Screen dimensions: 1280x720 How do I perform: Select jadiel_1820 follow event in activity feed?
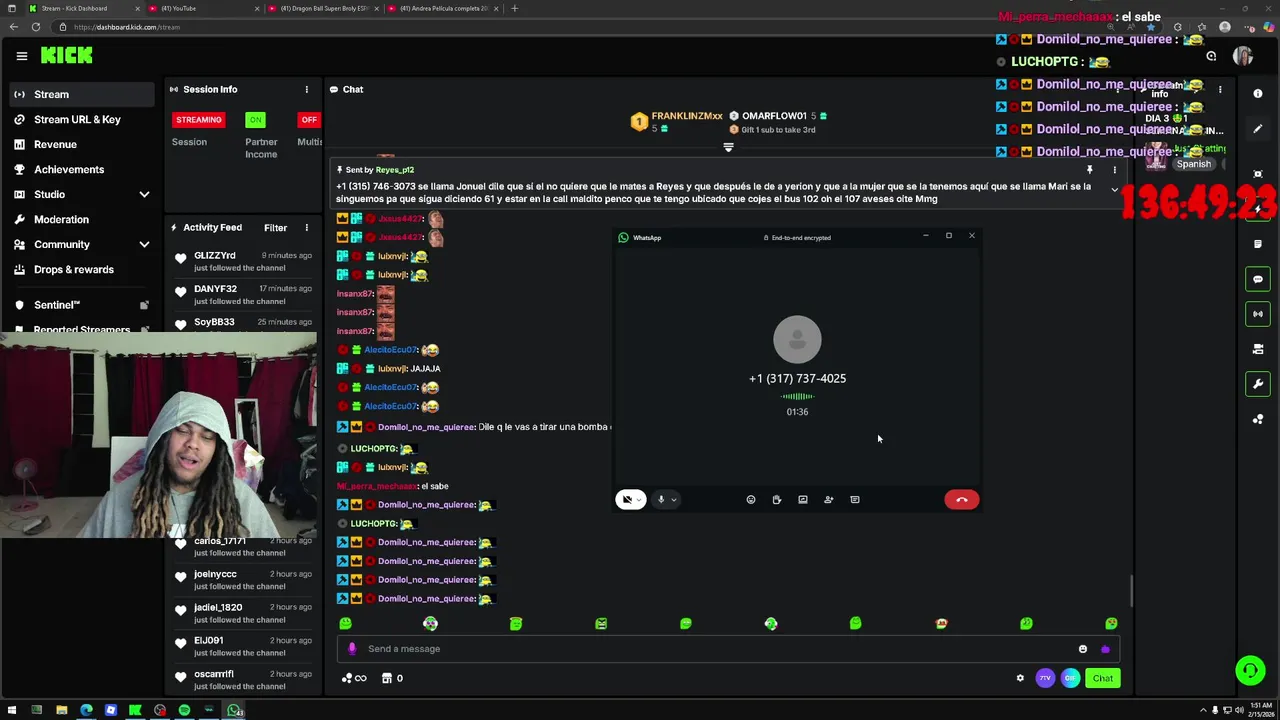(243, 613)
